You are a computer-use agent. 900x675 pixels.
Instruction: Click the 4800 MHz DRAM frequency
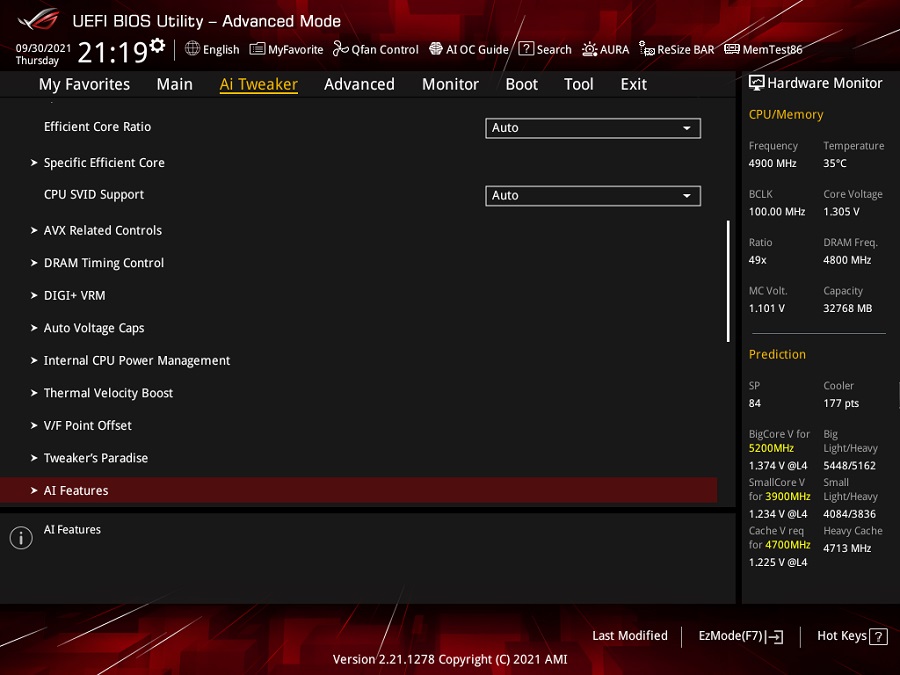click(x=847, y=260)
